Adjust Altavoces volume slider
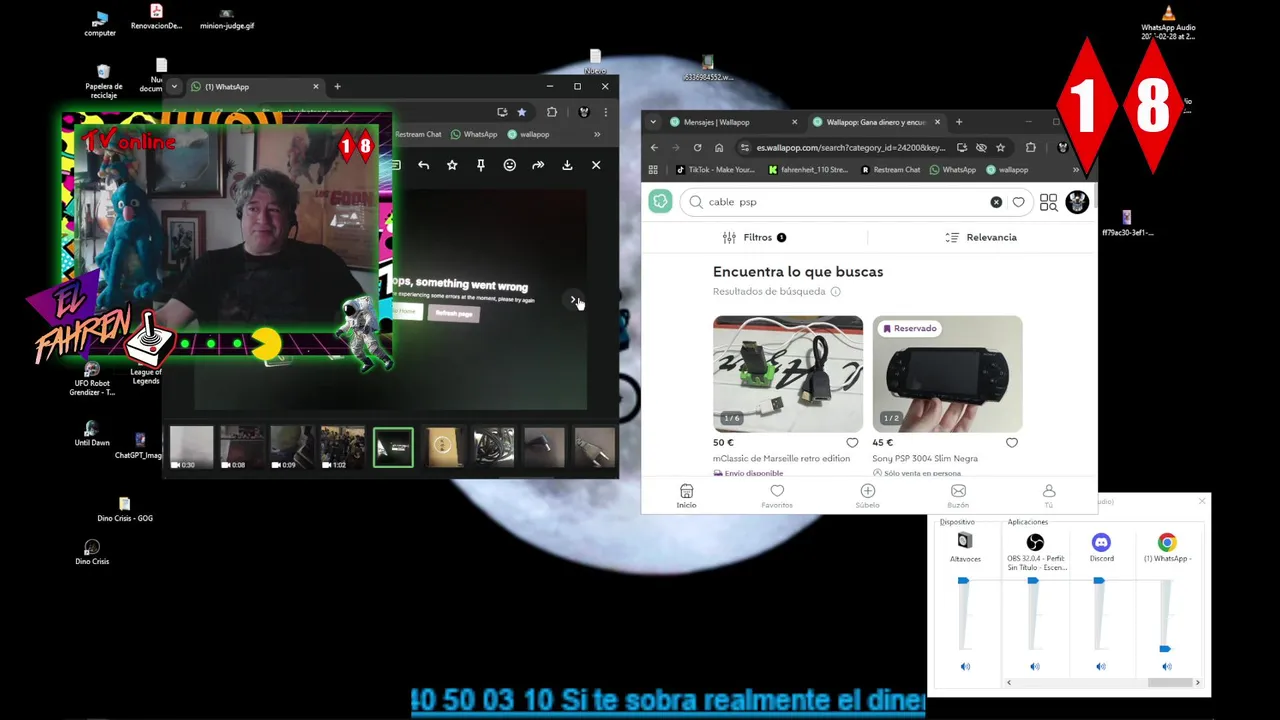1280x720 pixels. click(x=963, y=581)
